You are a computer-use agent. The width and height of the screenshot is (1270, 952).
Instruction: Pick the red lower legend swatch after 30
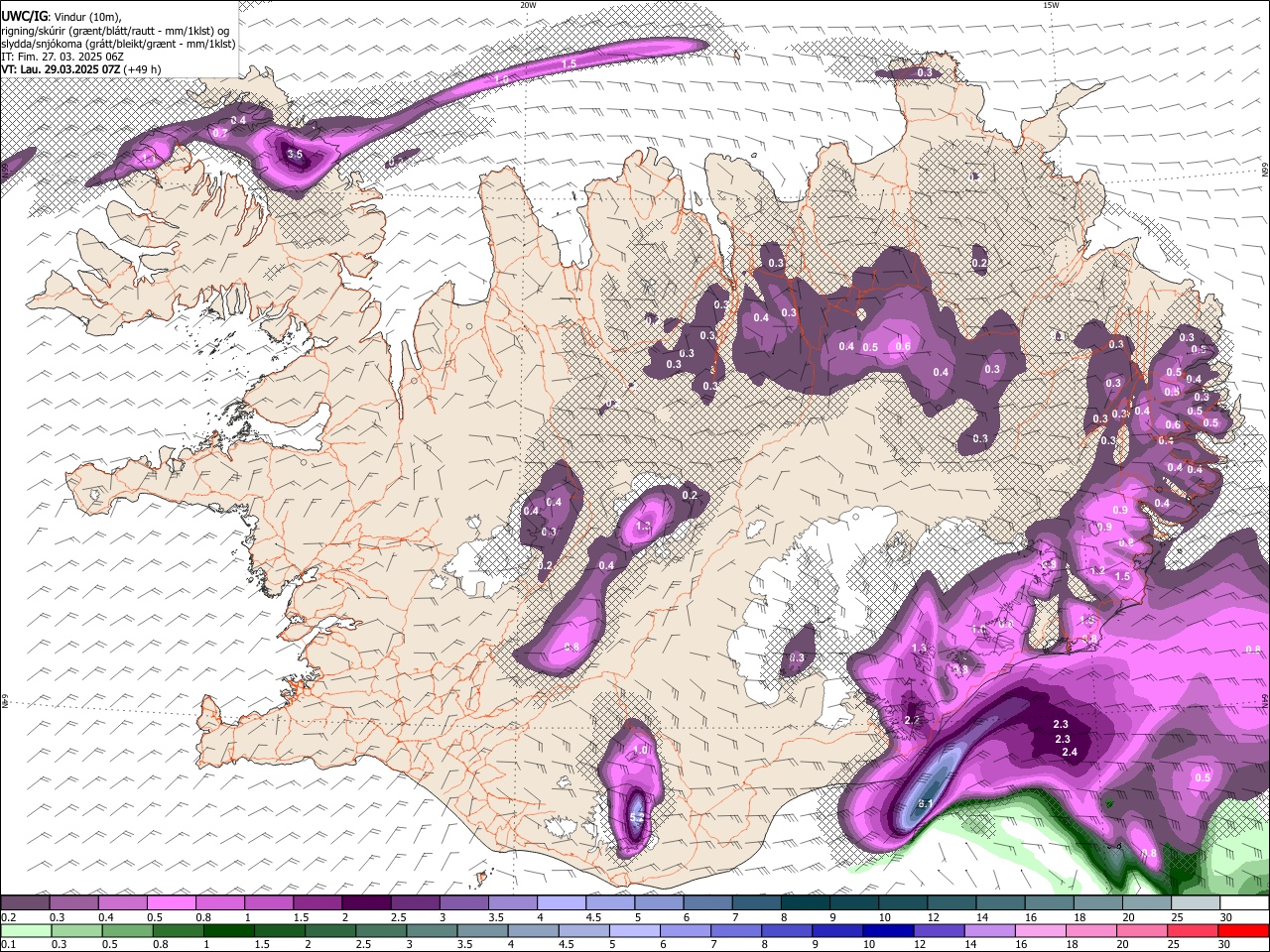[1243, 931]
